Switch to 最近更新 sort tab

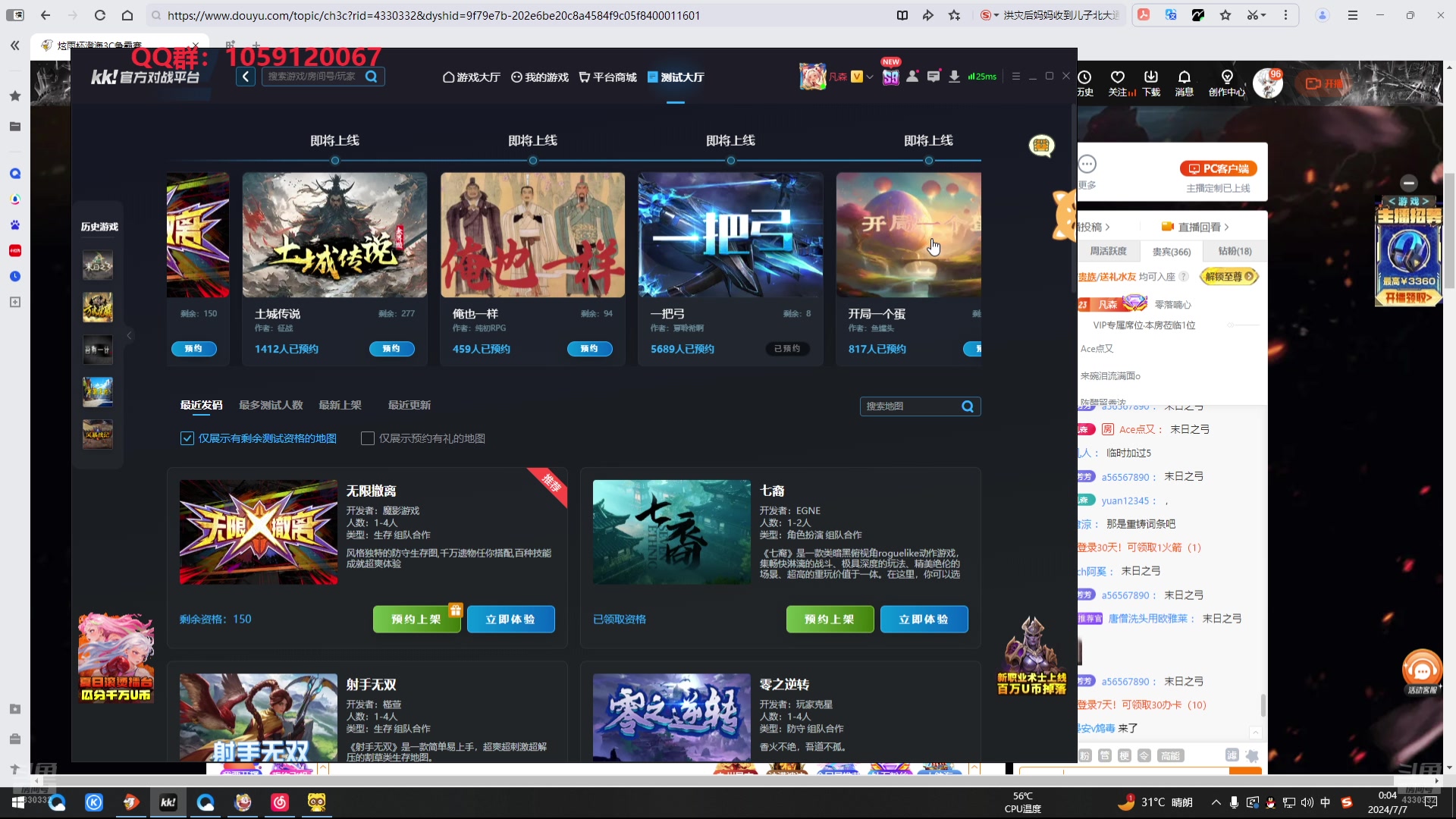click(409, 405)
